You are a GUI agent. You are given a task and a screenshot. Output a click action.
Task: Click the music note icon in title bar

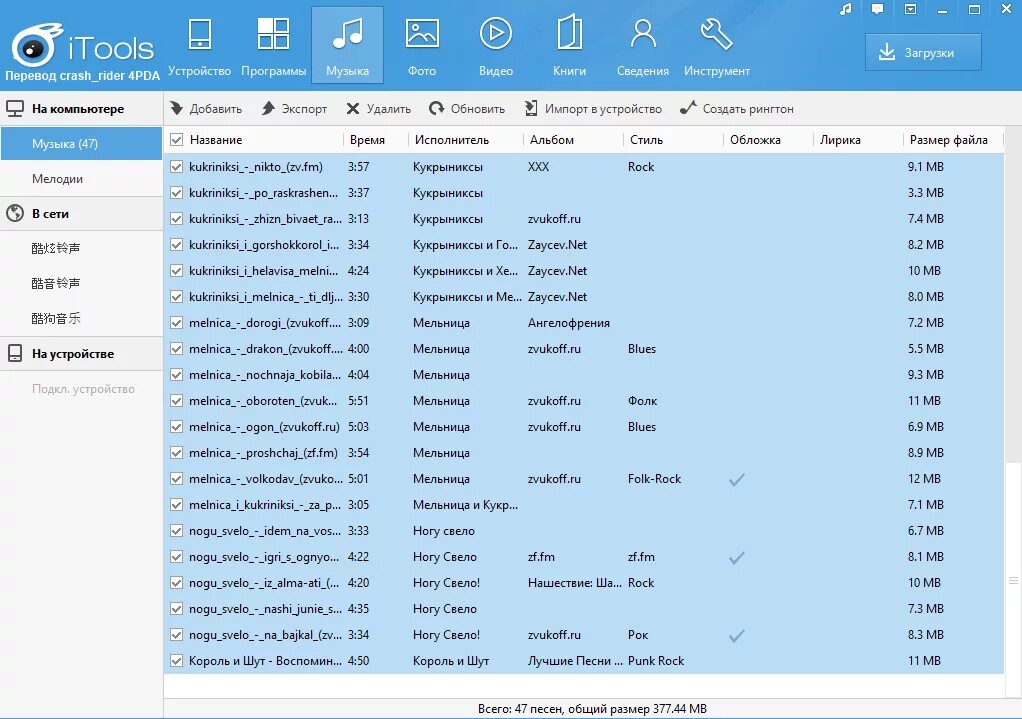(845, 9)
